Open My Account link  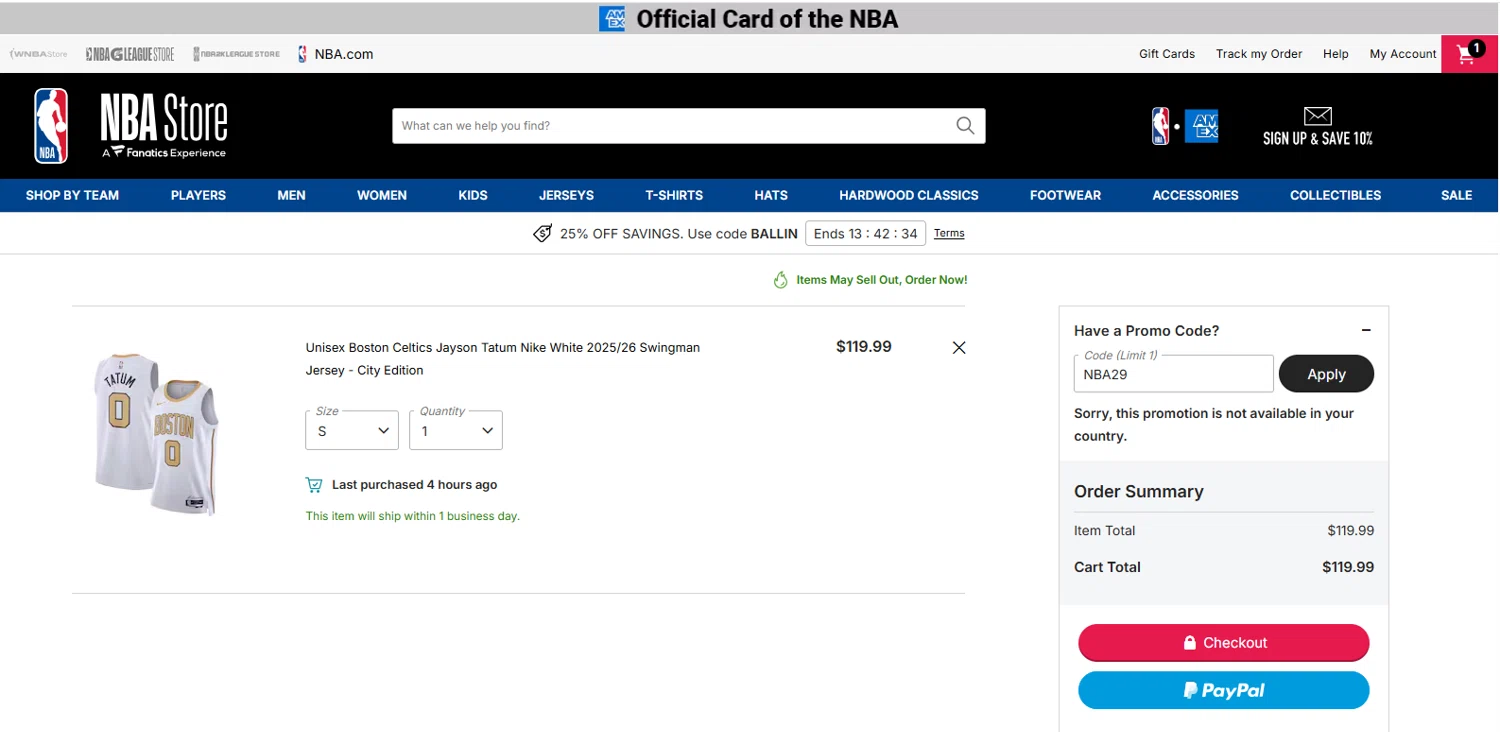coord(1403,54)
